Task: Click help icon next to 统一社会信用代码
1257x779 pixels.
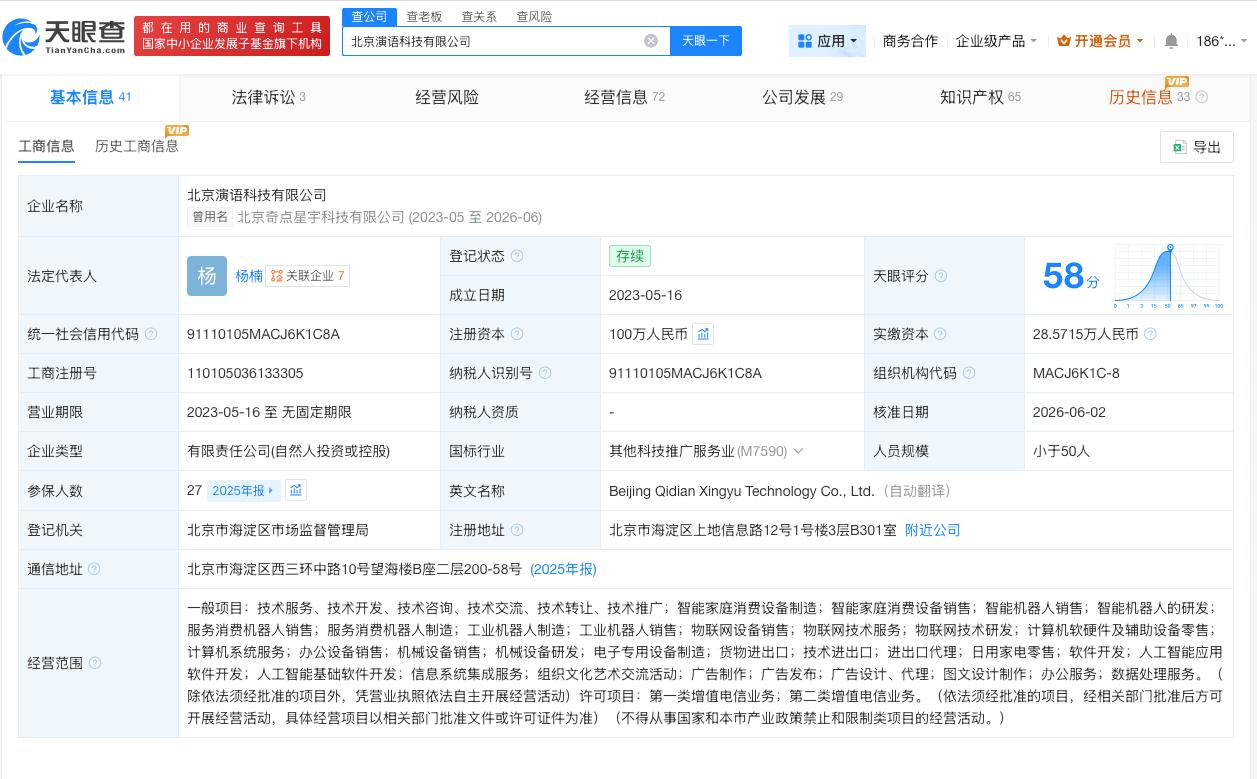Action: point(151,334)
